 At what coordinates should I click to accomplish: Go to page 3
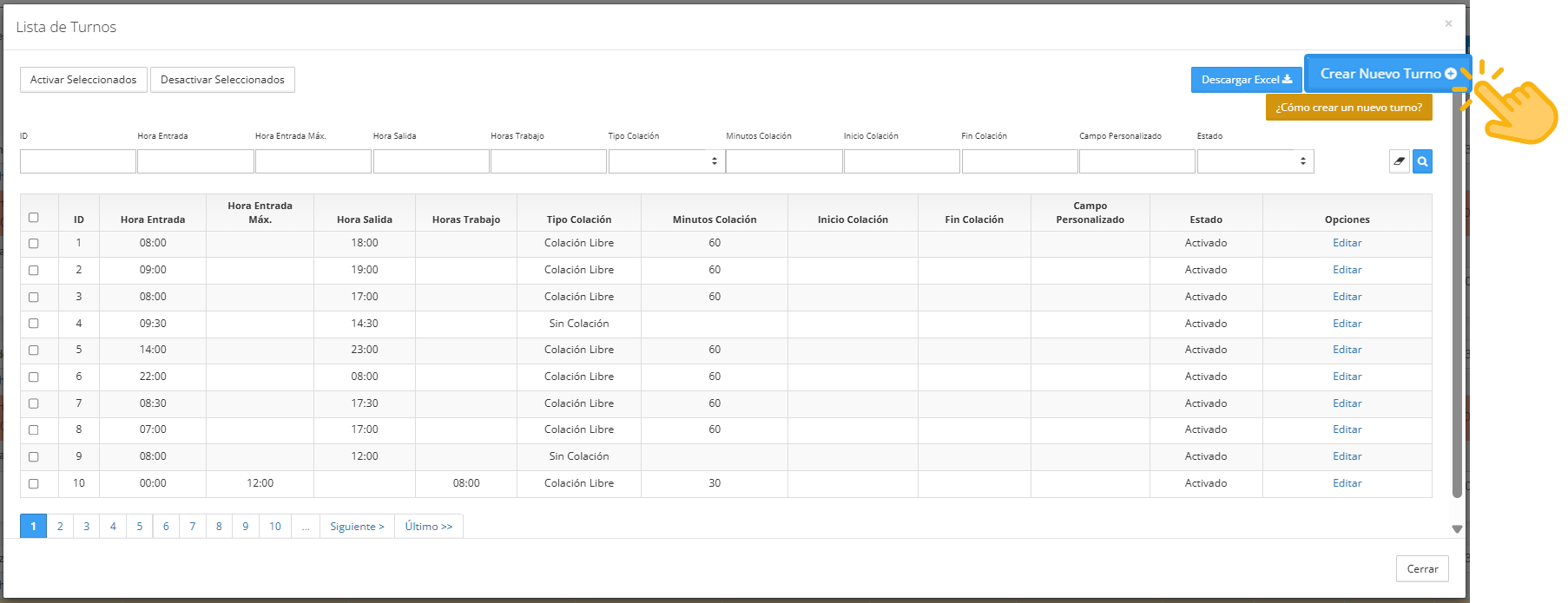(x=87, y=527)
